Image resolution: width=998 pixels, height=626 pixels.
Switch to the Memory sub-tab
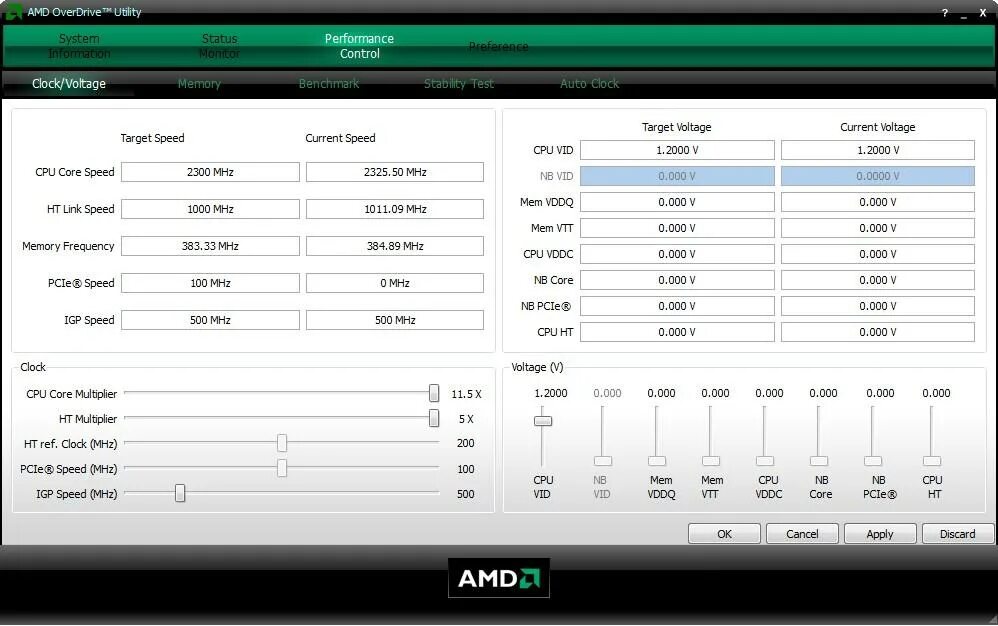click(199, 84)
